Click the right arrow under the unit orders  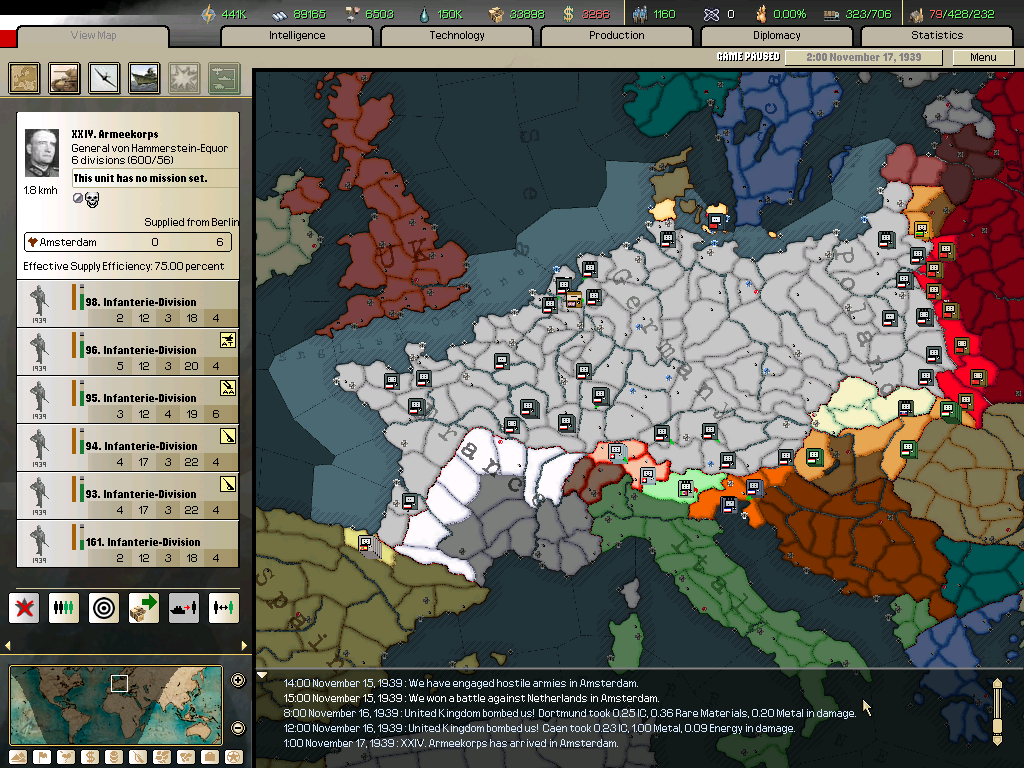[x=244, y=645]
